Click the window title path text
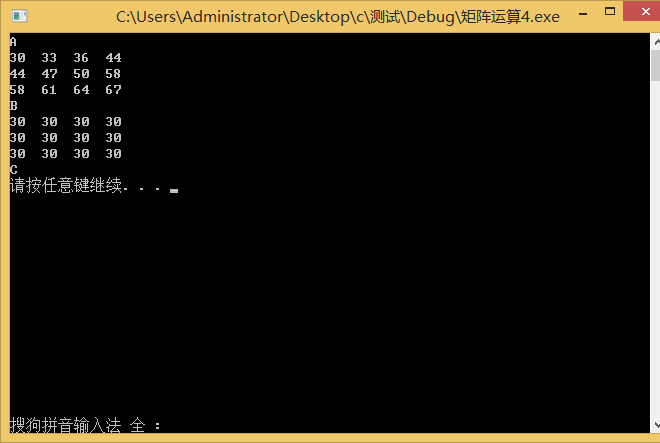The height and width of the screenshot is (443, 660). point(338,17)
